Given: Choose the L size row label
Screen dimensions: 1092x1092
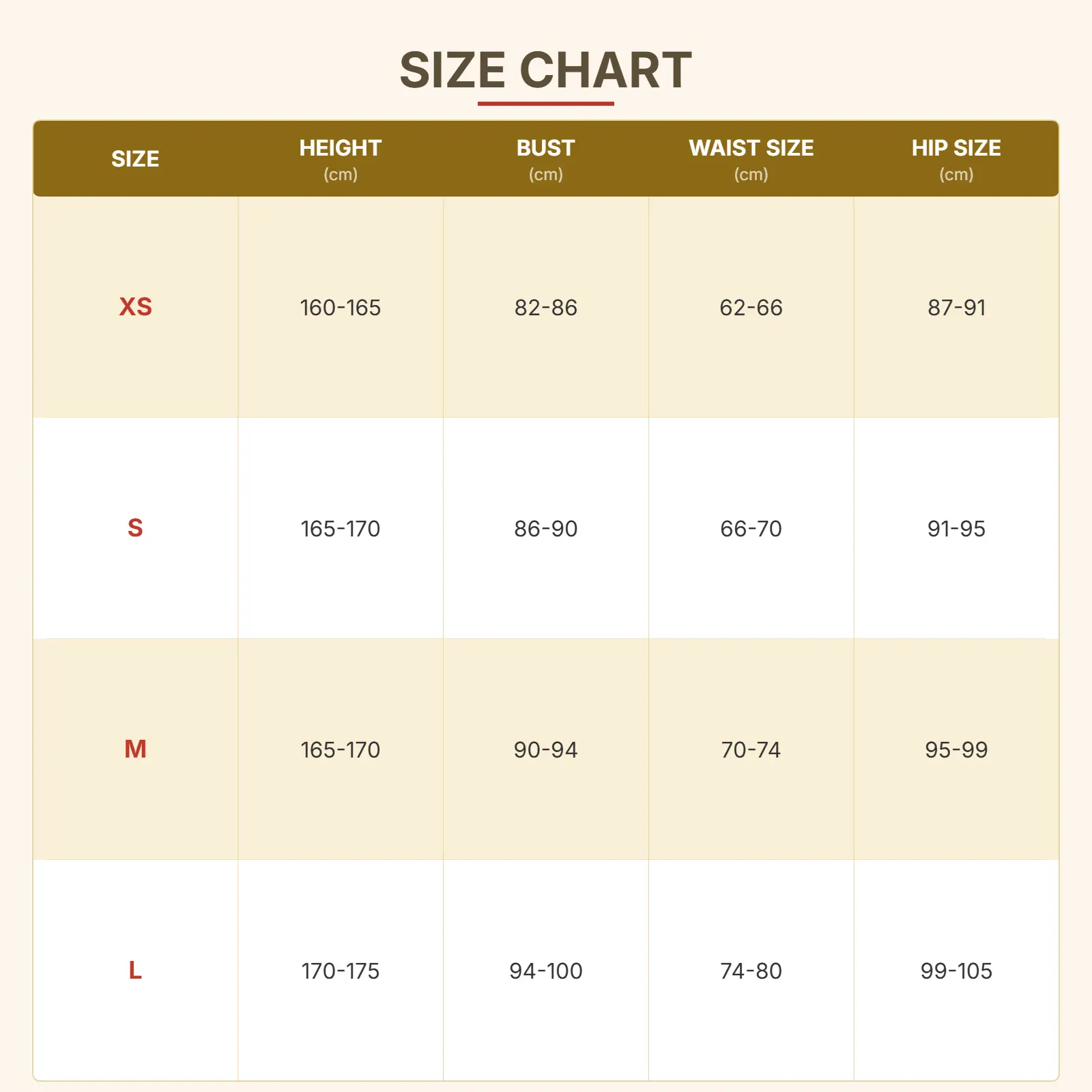Looking at the screenshot, I should (x=135, y=971).
